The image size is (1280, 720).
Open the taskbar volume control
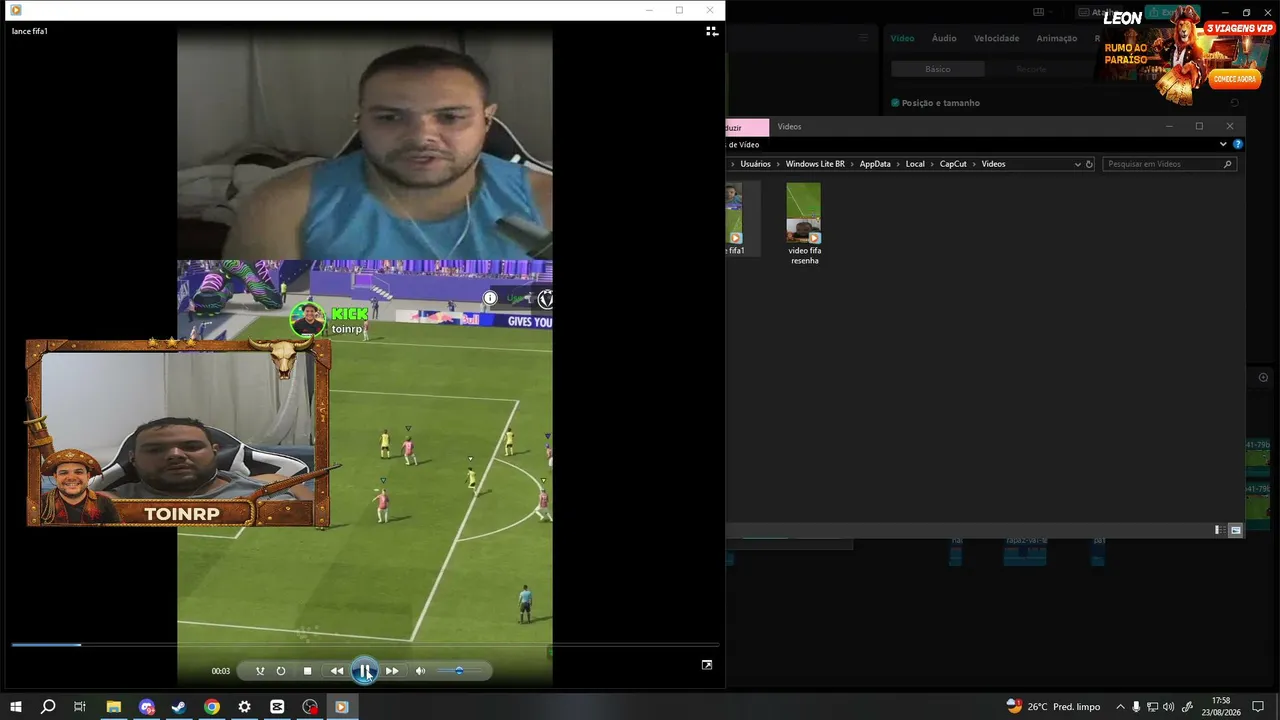(x=1169, y=707)
